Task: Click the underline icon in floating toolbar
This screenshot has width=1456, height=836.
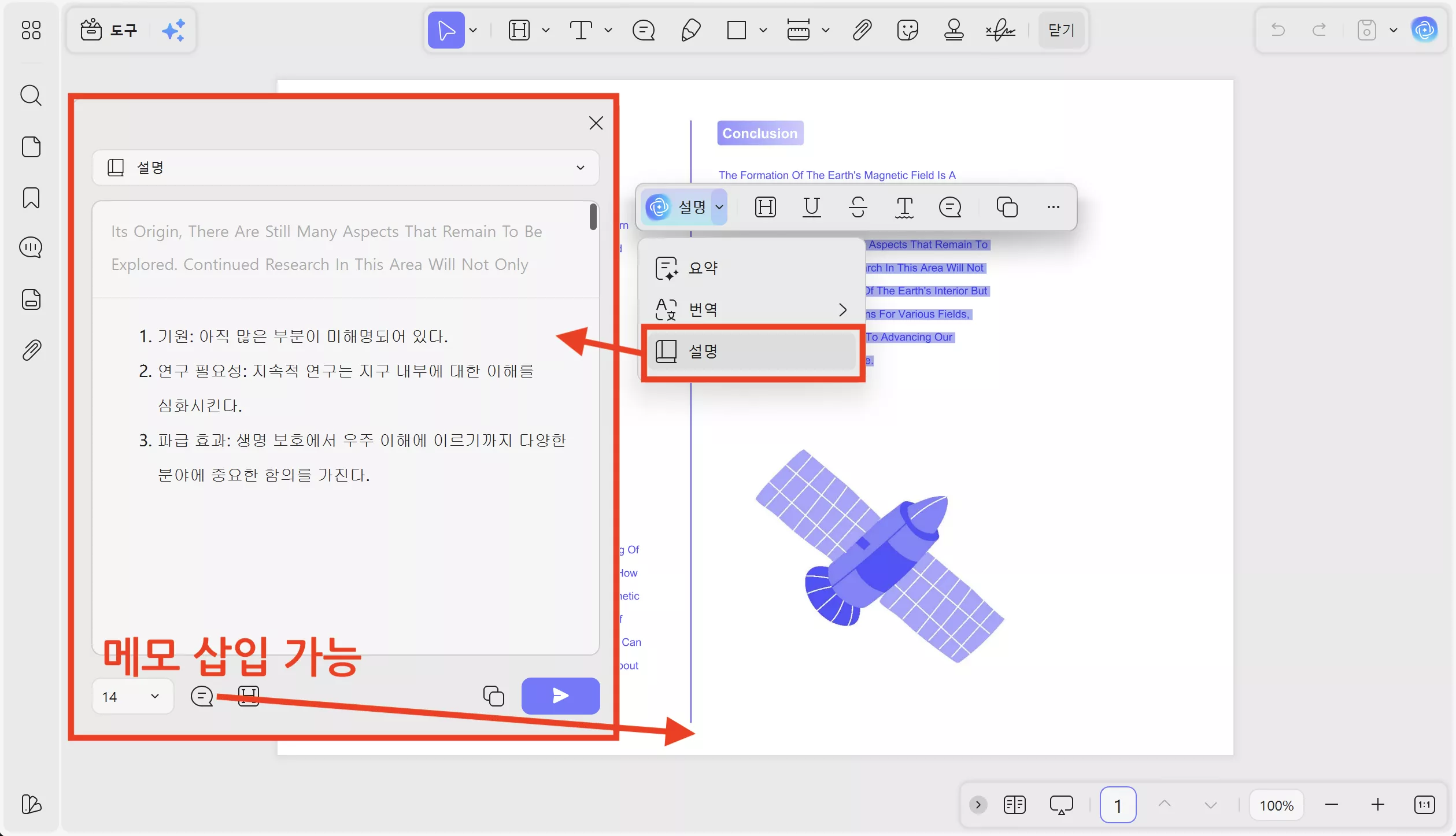Action: click(811, 207)
